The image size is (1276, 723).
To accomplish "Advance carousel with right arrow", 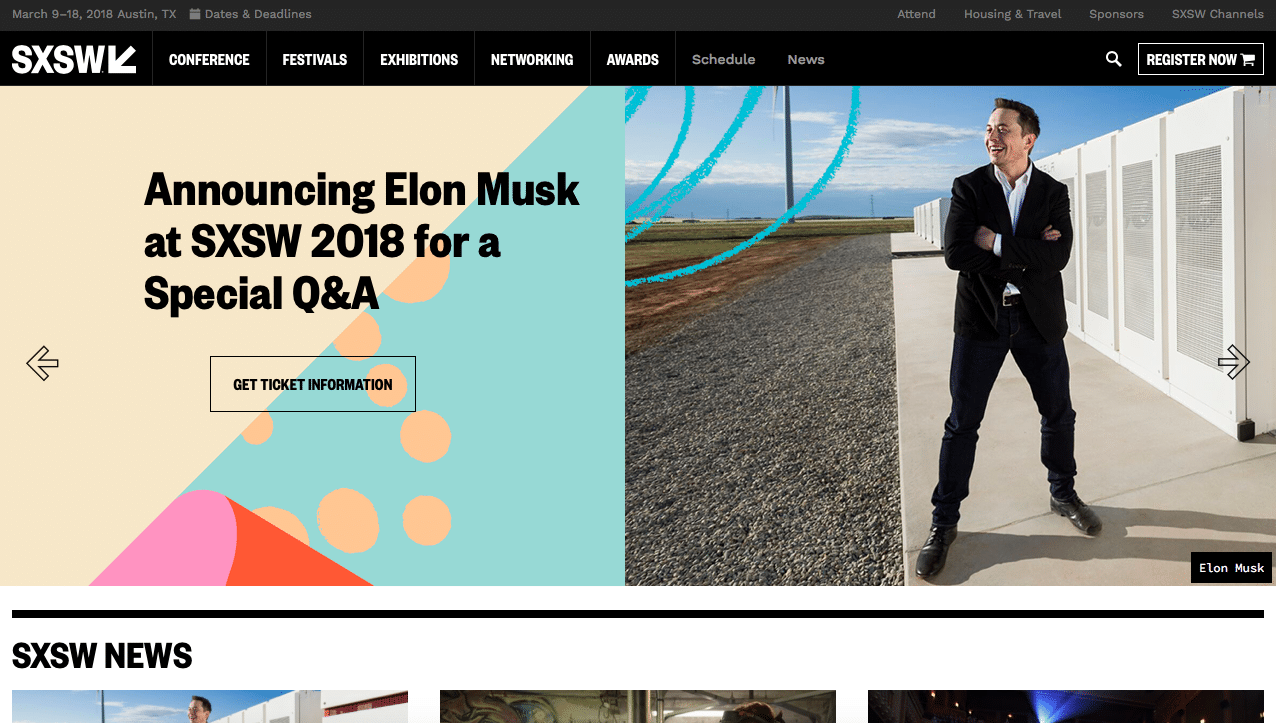I will click(1234, 362).
